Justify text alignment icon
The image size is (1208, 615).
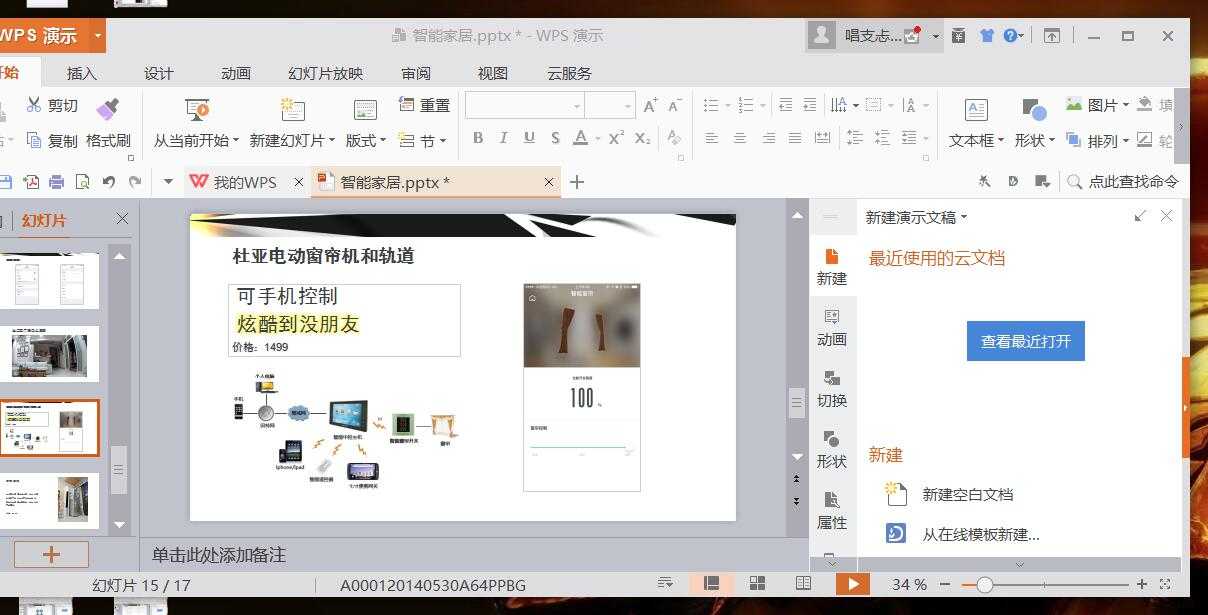pos(796,138)
